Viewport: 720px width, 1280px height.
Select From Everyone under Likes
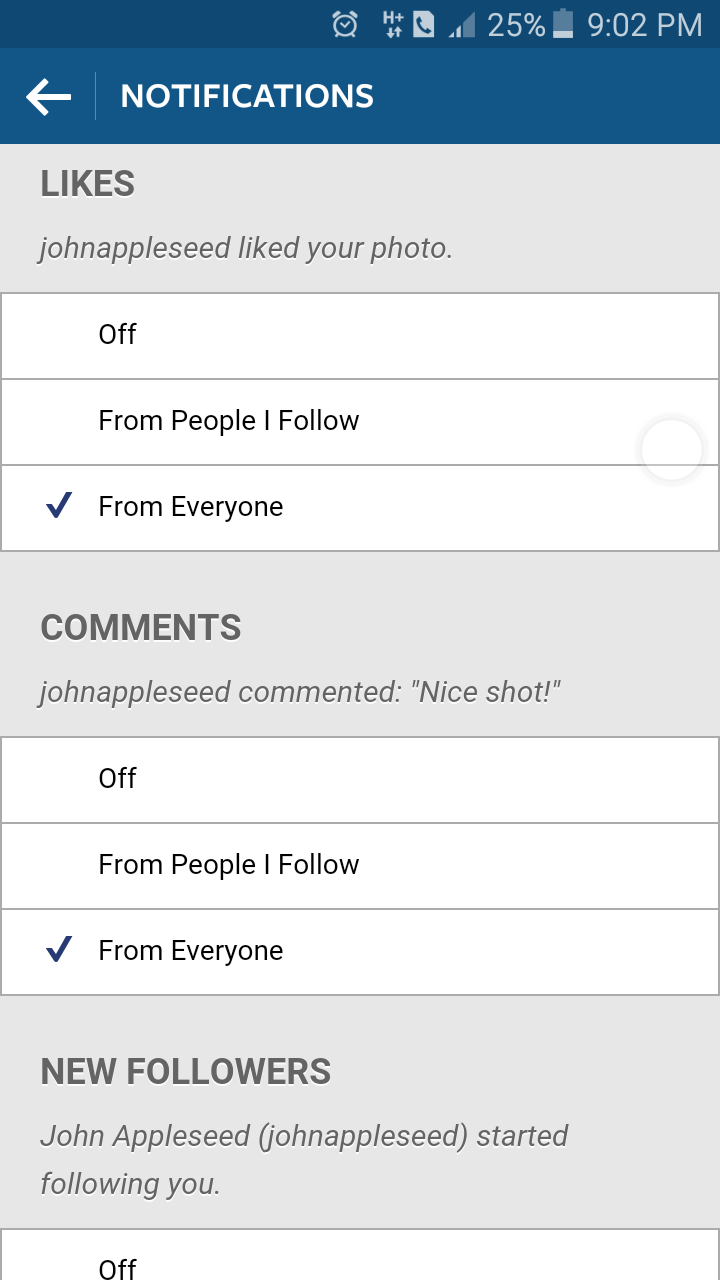(x=360, y=508)
